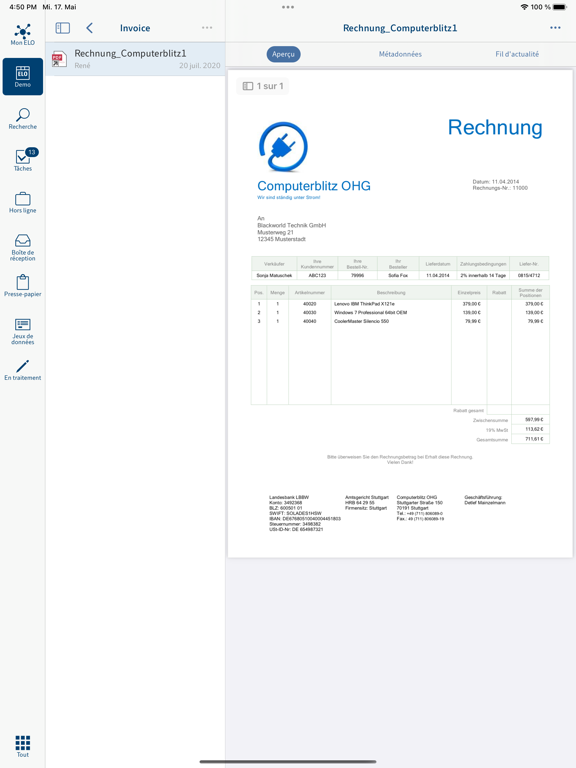Open En traitement pencil icon
The width and height of the screenshot is (576, 768).
coord(23,370)
